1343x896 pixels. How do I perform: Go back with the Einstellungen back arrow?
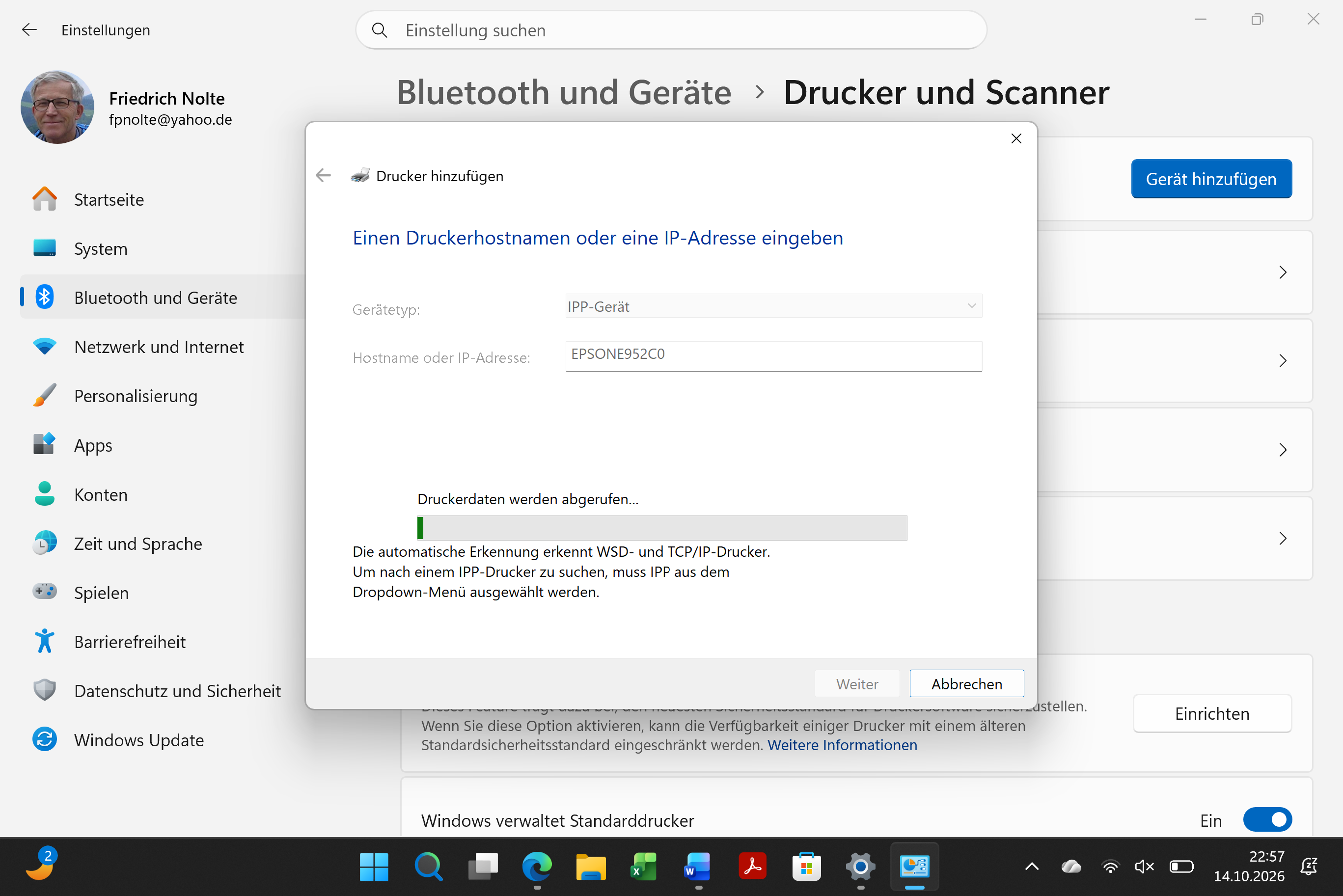coord(29,30)
